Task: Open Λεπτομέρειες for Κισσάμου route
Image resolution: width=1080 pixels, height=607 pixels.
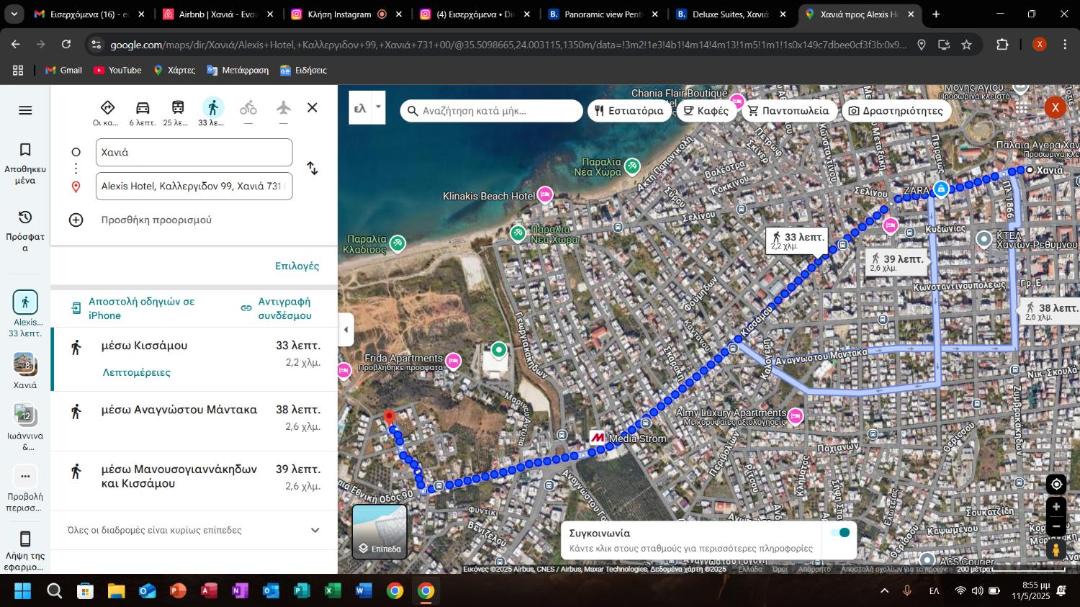Action: click(136, 372)
